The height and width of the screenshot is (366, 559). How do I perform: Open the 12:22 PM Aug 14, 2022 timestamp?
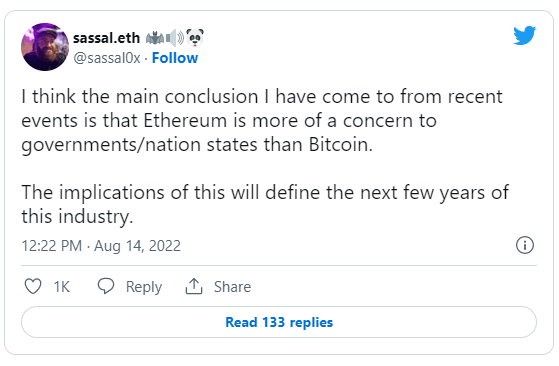click(x=101, y=246)
